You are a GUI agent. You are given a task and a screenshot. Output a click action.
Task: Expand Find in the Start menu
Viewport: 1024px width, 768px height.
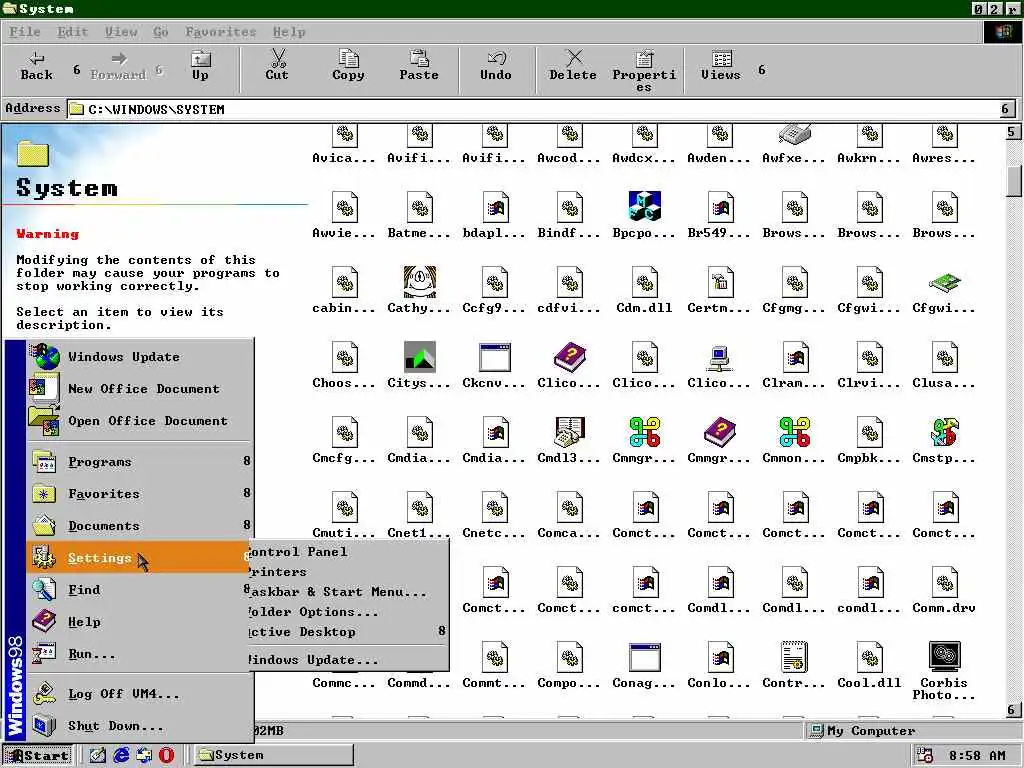click(139, 590)
